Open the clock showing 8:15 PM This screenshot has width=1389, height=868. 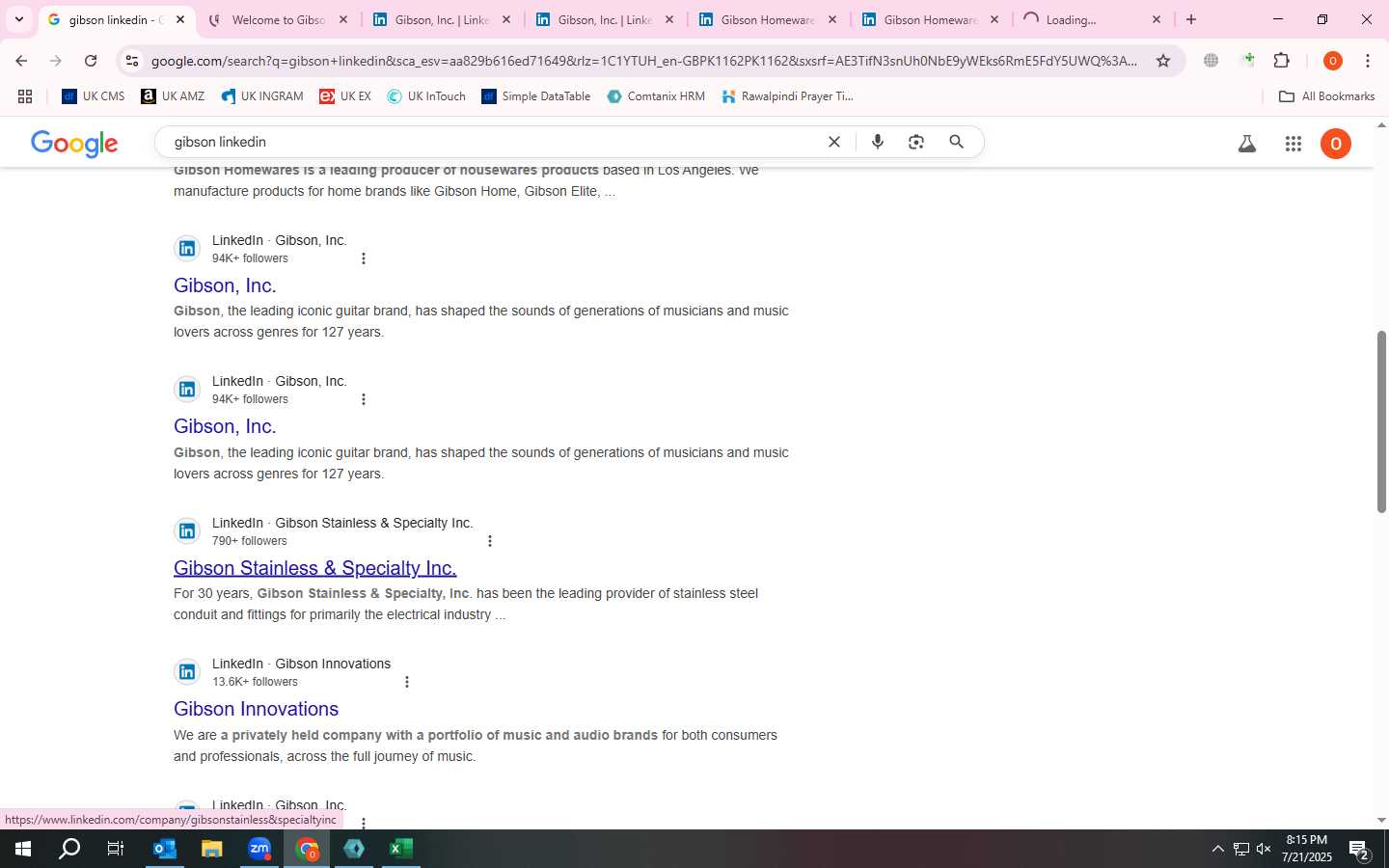(1307, 849)
